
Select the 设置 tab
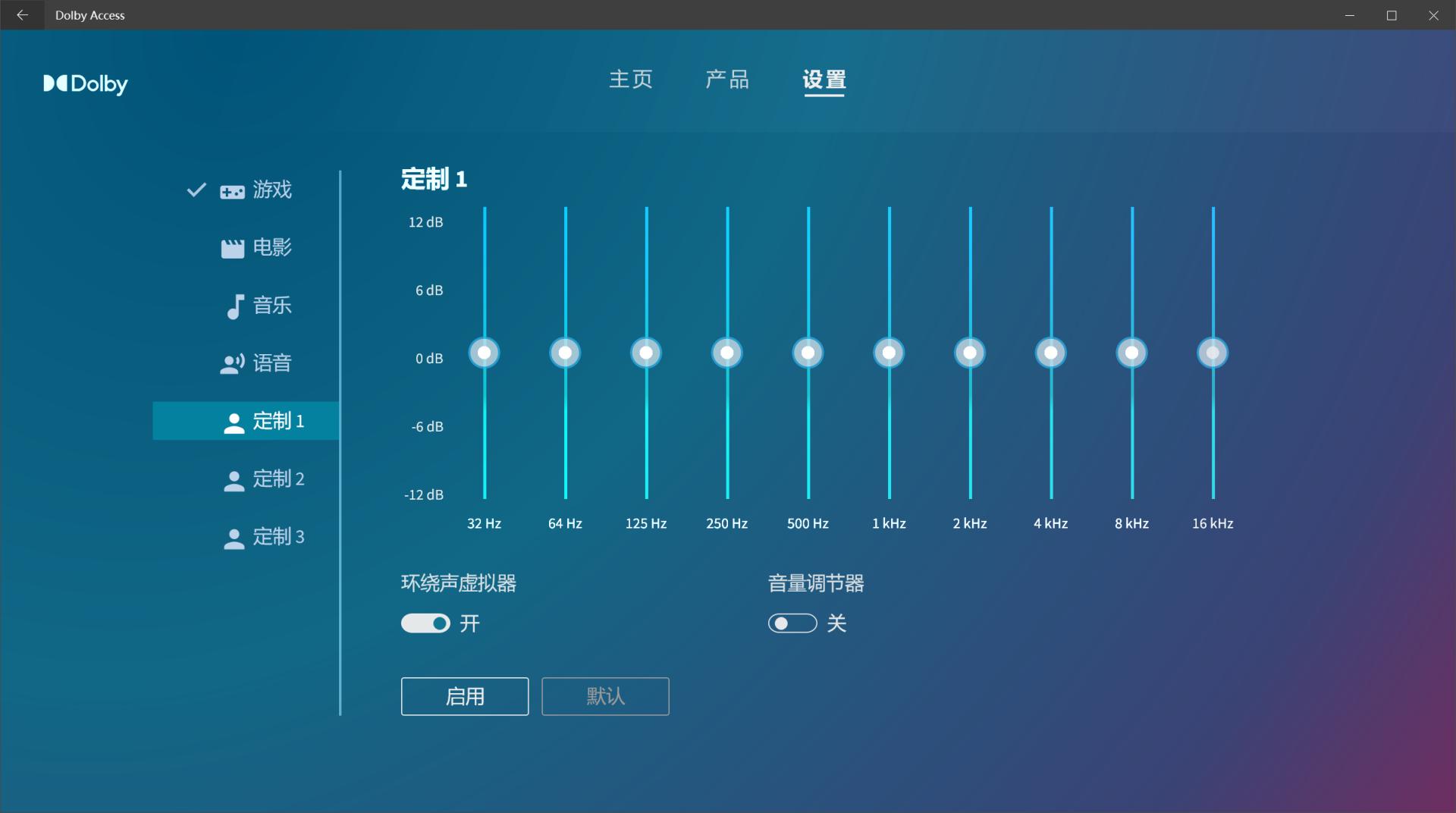[824, 80]
